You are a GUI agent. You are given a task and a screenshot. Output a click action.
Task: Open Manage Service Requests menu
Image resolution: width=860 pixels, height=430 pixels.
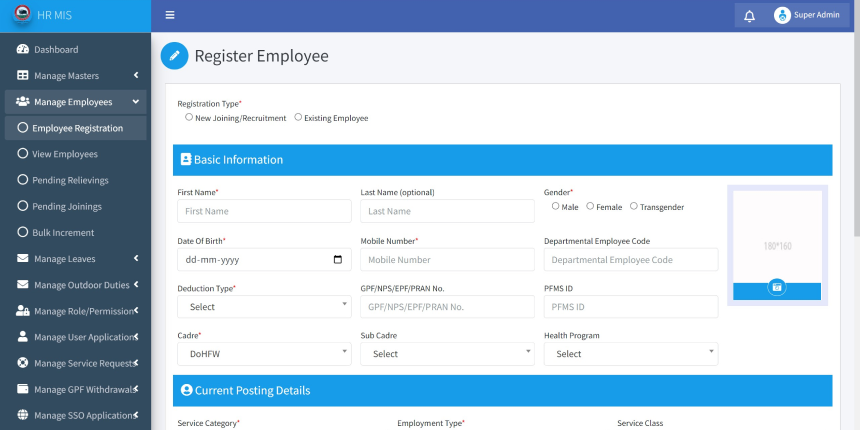(76, 363)
